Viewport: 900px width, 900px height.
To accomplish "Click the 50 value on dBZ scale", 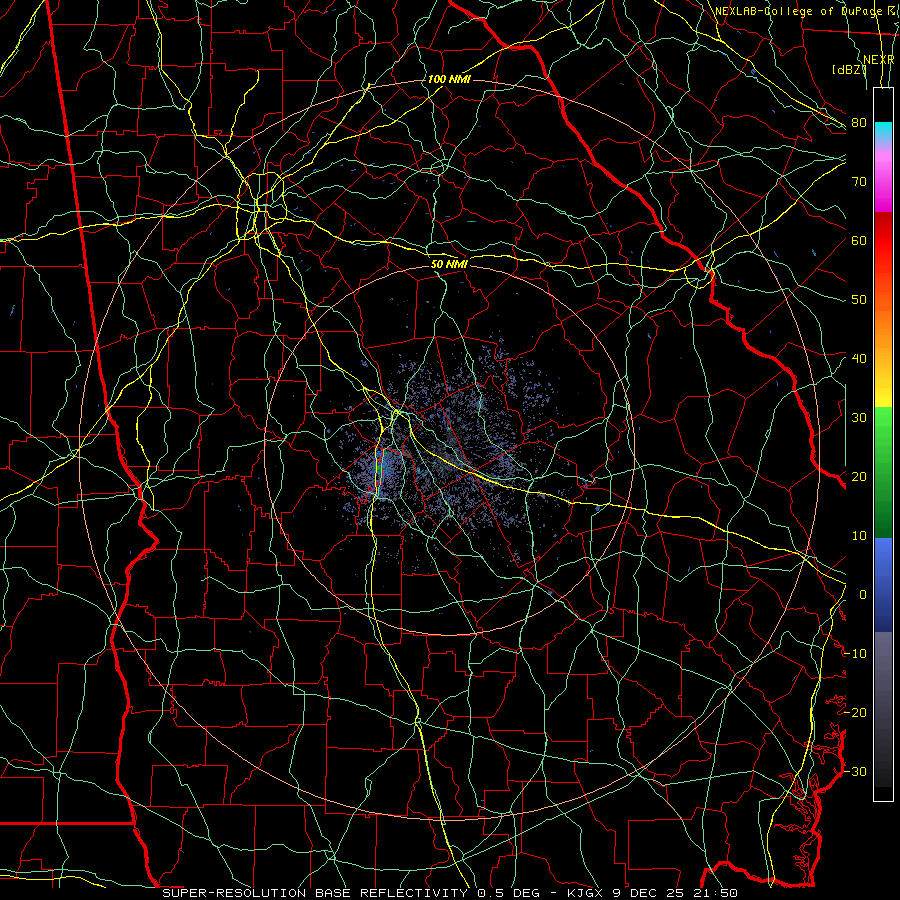I will point(859,300).
